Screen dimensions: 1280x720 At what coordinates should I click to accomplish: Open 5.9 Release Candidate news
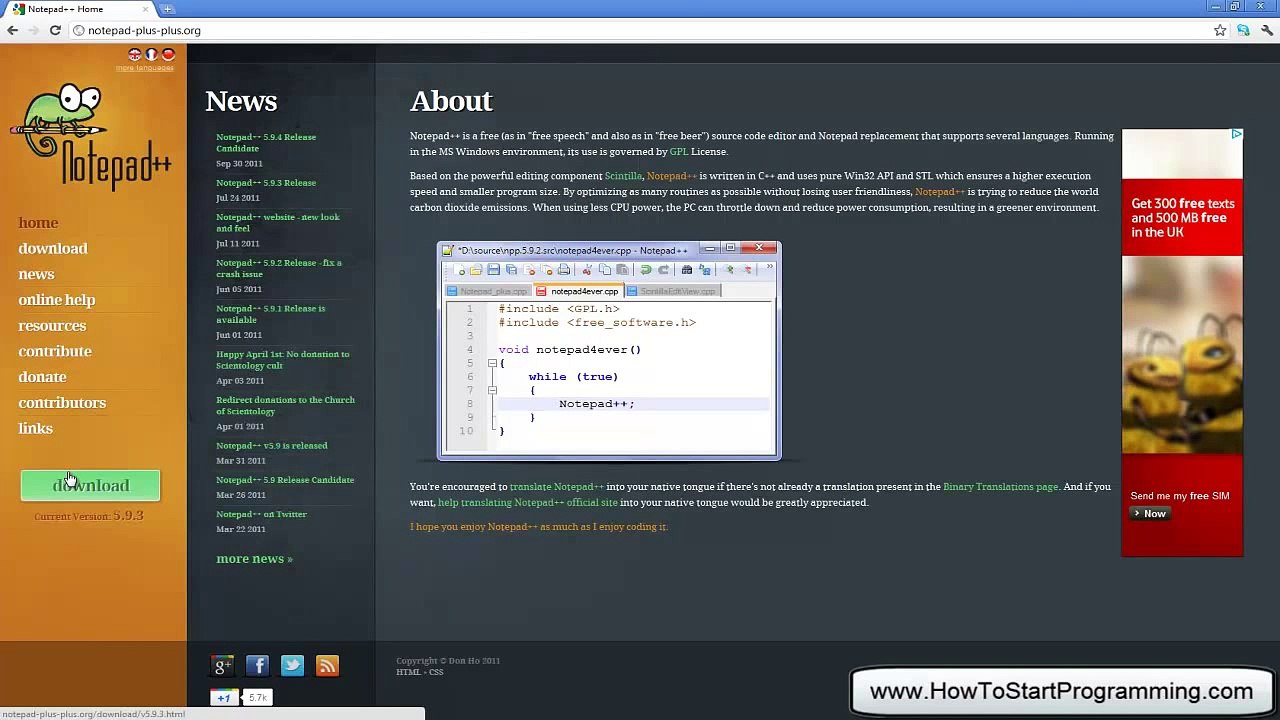point(285,480)
